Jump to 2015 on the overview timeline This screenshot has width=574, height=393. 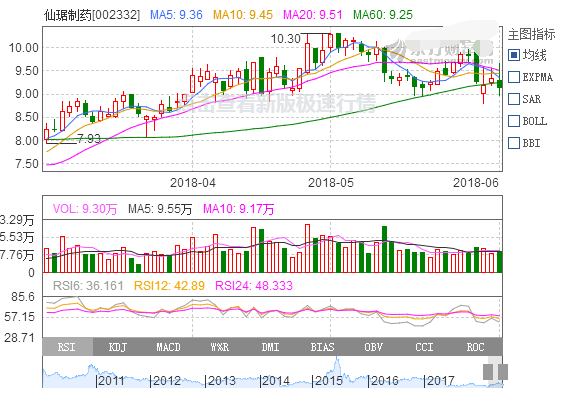tap(329, 381)
